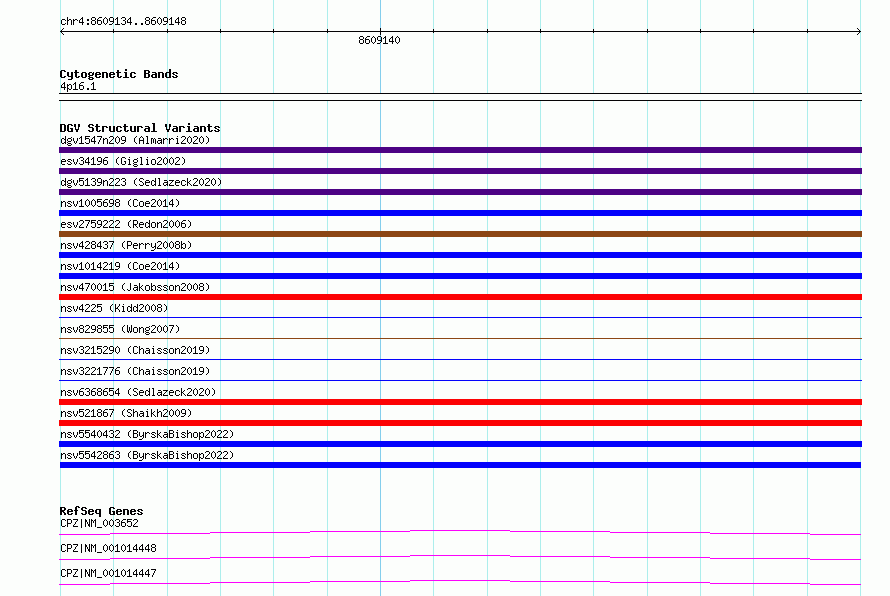The height and width of the screenshot is (596, 890).
Task: Click nsv5542863 (ByrskaBishop2022) label
Action: pyautogui.click(x=147, y=455)
